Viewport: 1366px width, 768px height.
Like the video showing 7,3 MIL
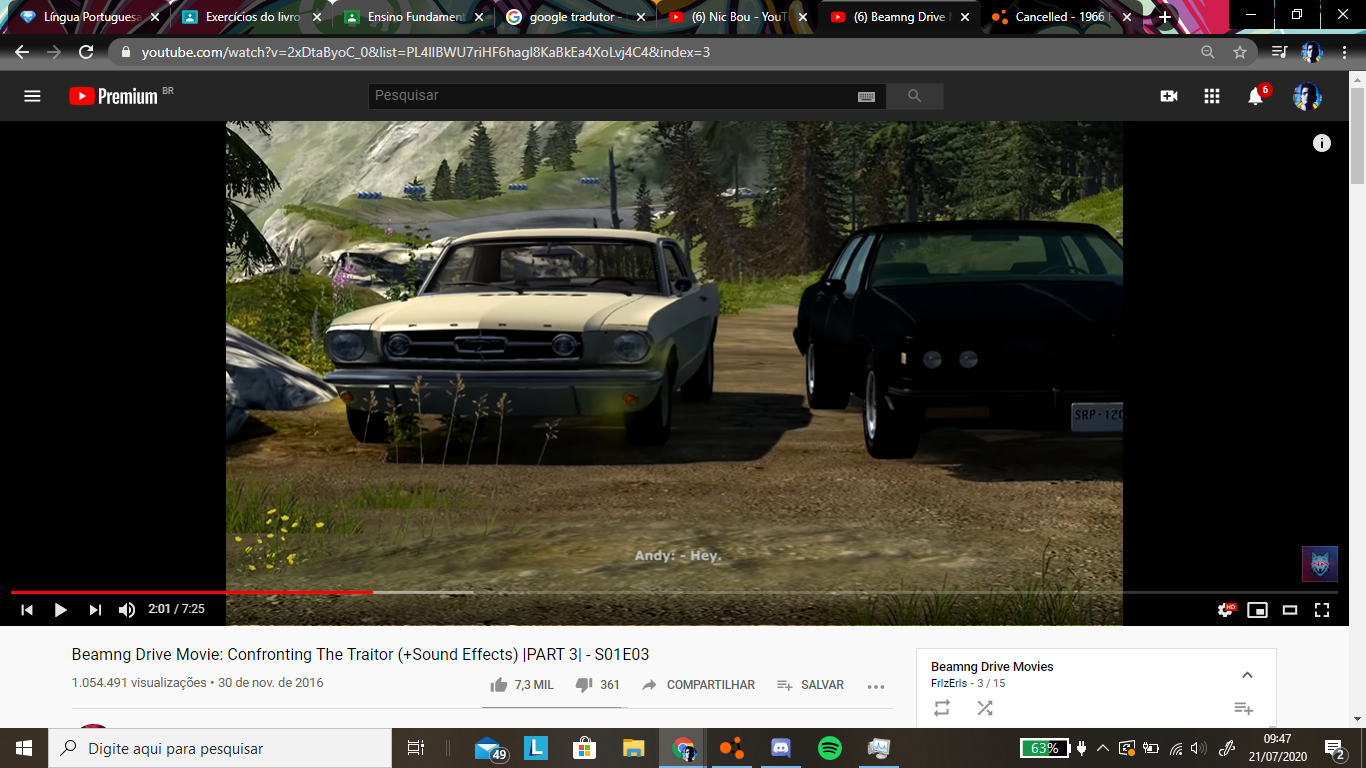point(521,685)
